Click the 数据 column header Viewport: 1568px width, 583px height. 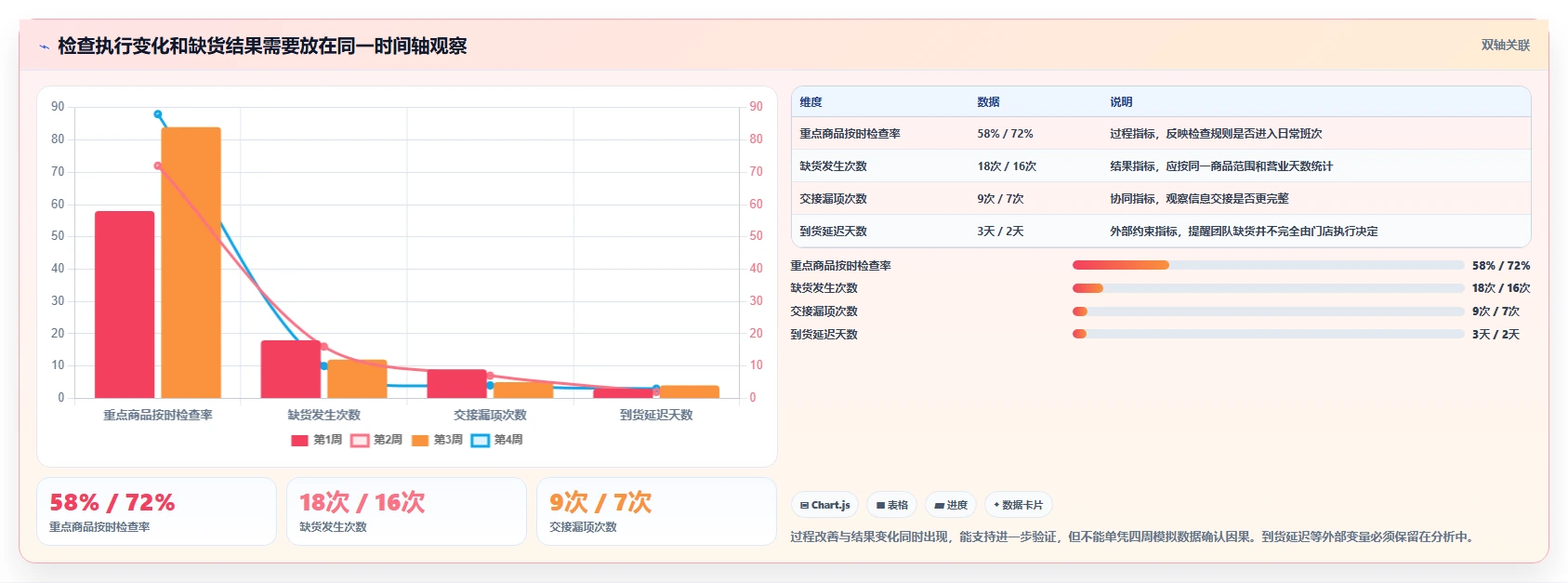click(x=988, y=102)
